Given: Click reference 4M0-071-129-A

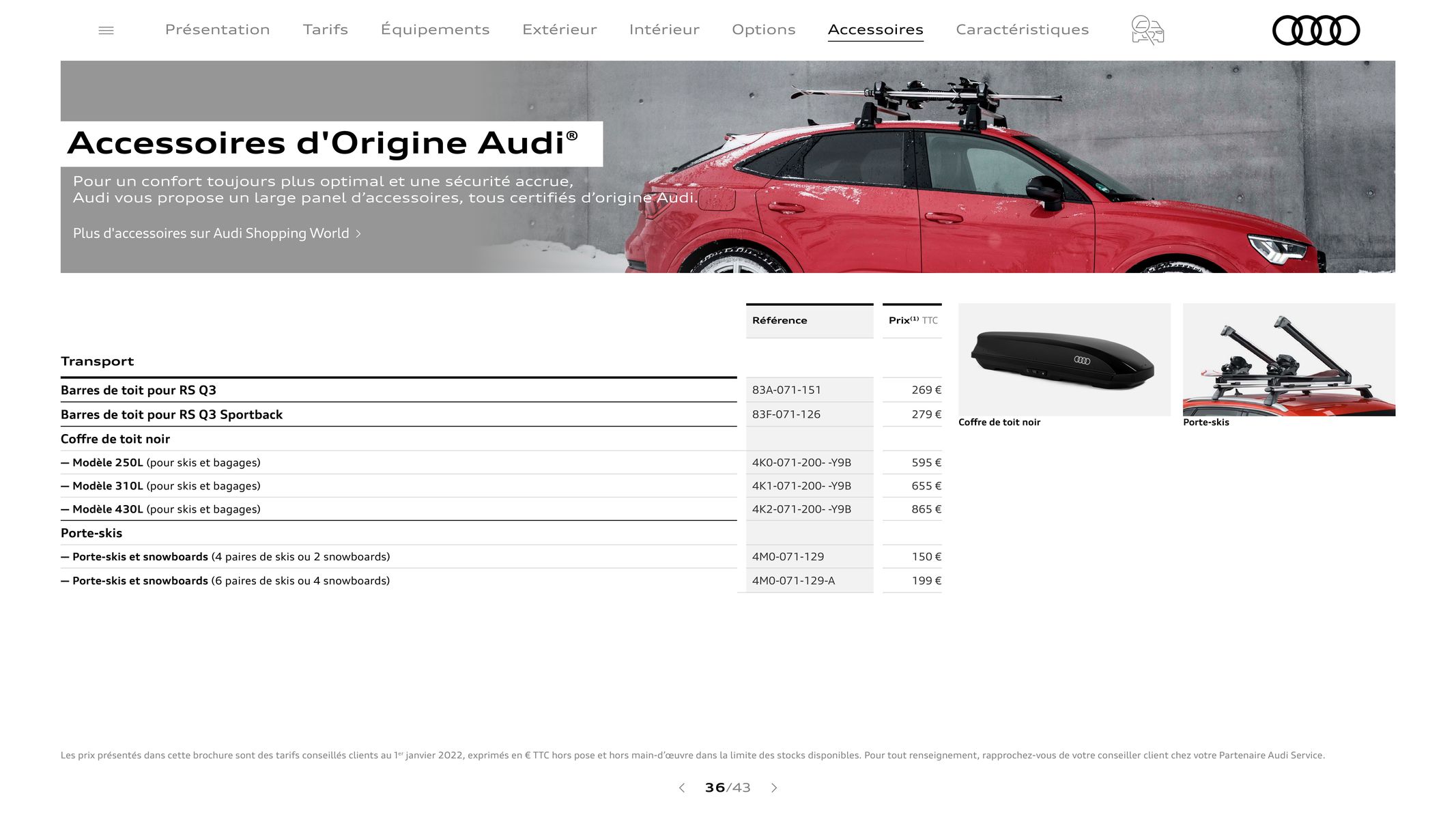Looking at the screenshot, I should coord(793,581).
